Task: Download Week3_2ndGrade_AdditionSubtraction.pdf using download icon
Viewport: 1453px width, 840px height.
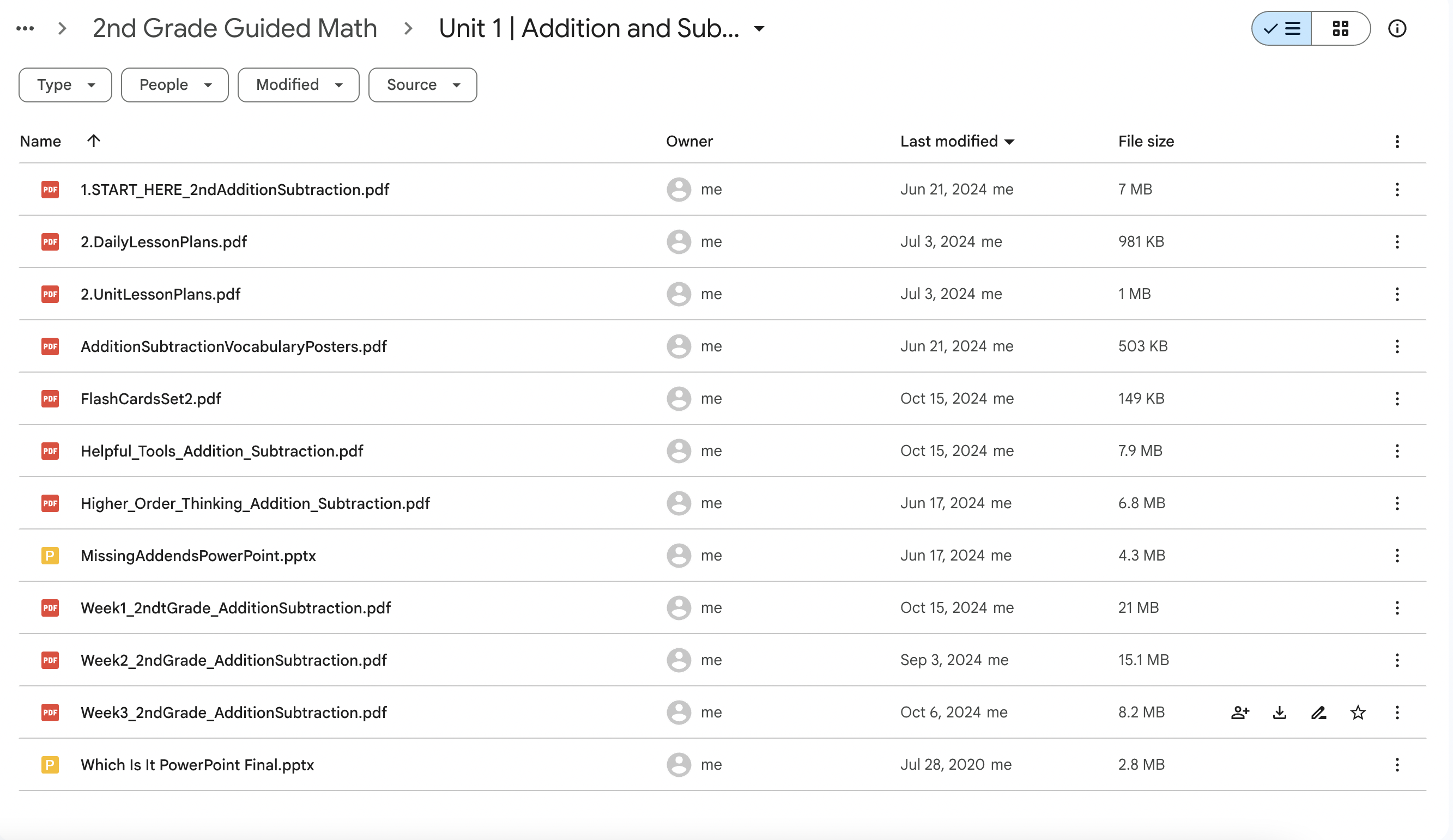Action: coord(1280,713)
